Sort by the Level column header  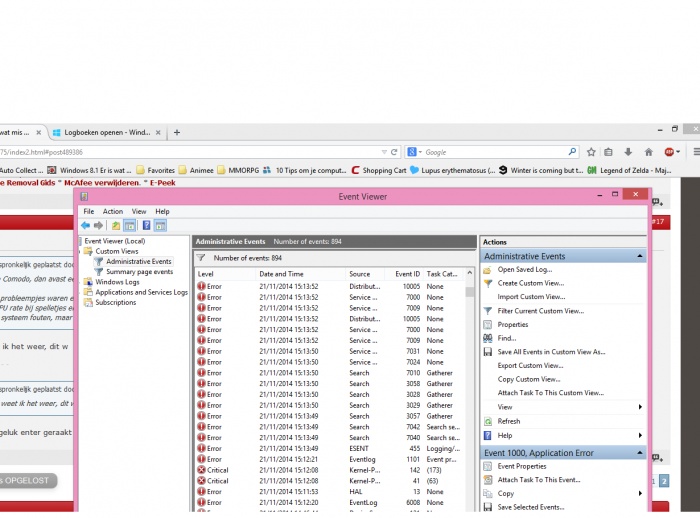225,274
